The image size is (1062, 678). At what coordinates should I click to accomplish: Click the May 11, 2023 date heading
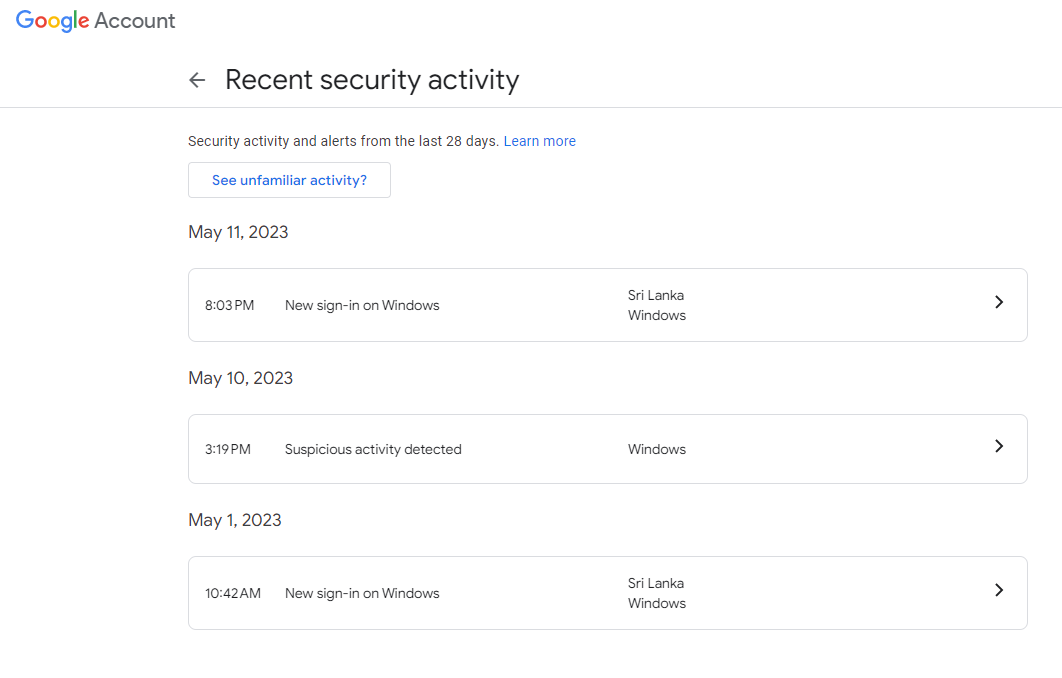pos(238,232)
